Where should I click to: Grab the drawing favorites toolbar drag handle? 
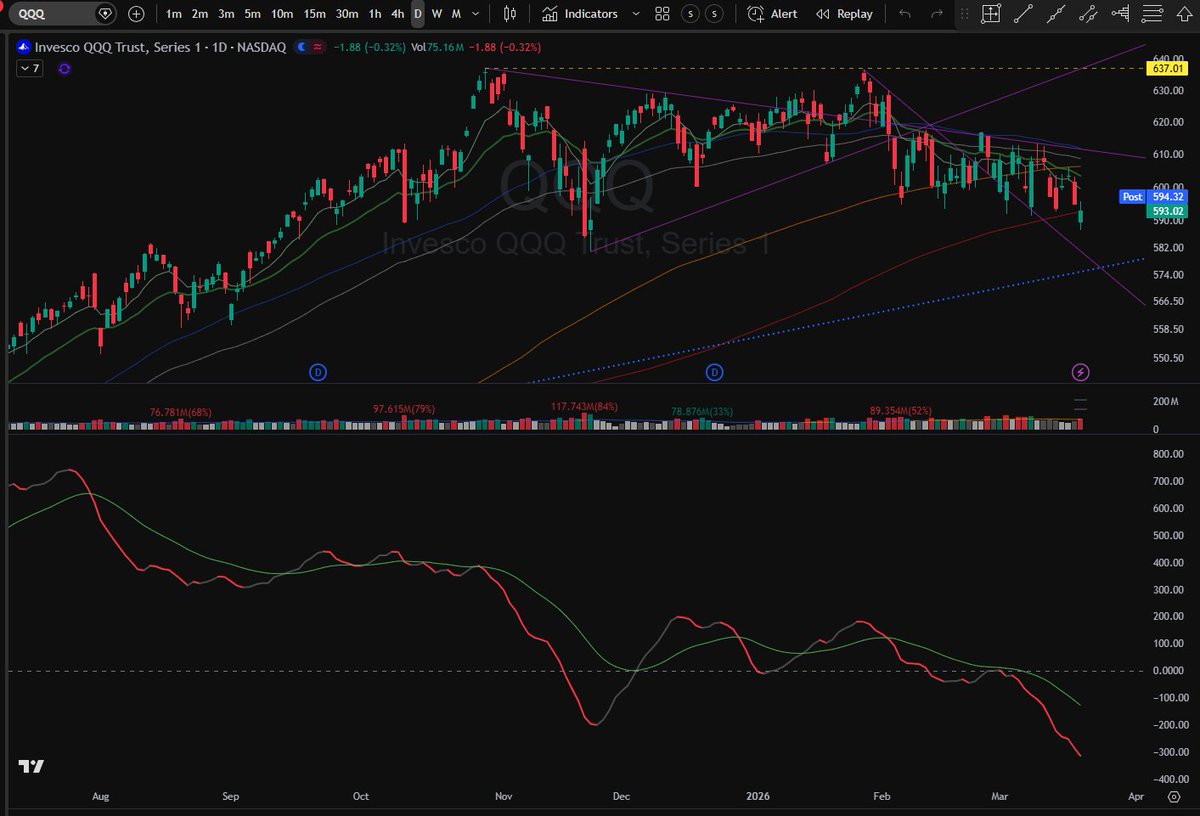pyautogui.click(x=964, y=14)
